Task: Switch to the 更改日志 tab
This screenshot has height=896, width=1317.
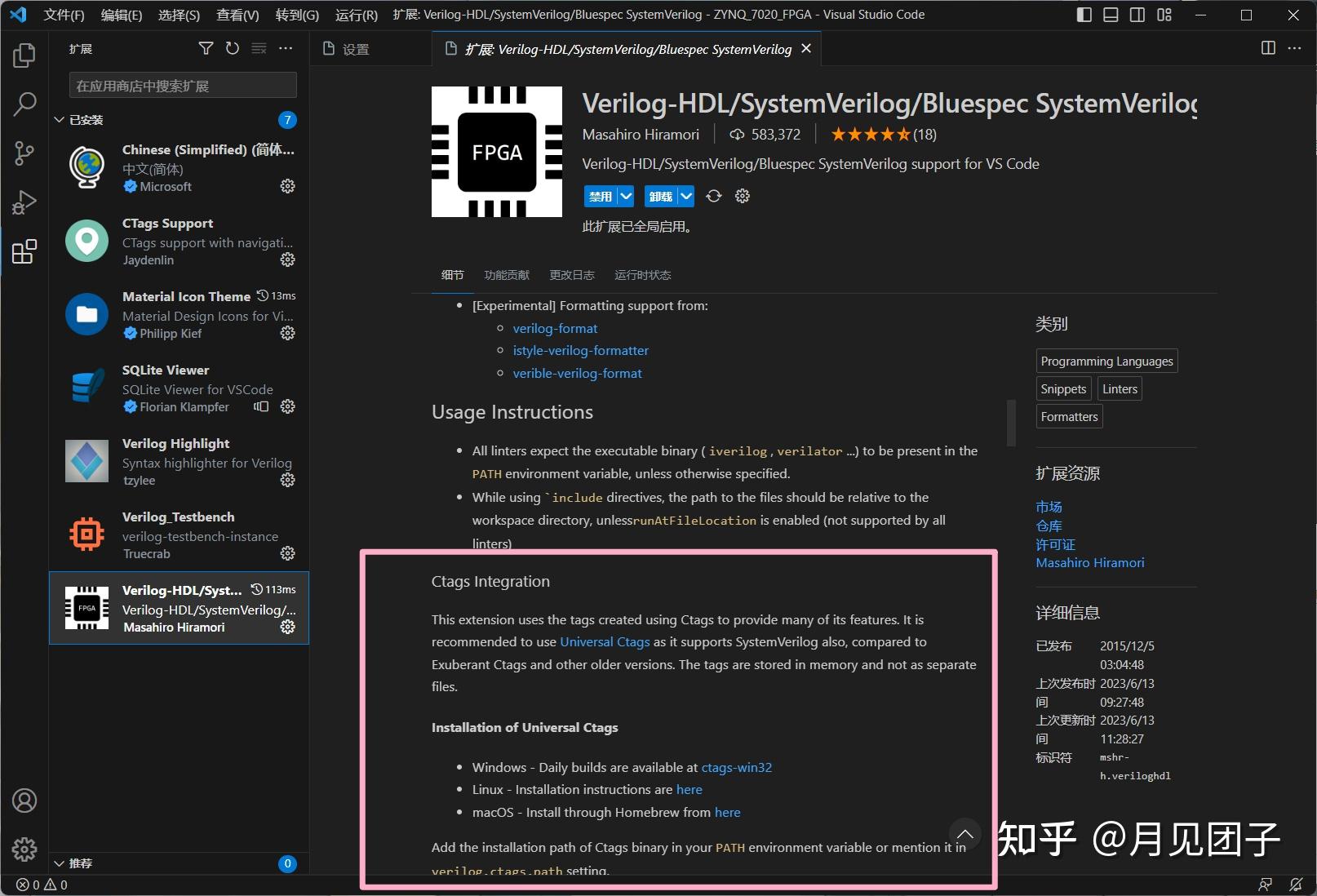Action: (x=572, y=275)
